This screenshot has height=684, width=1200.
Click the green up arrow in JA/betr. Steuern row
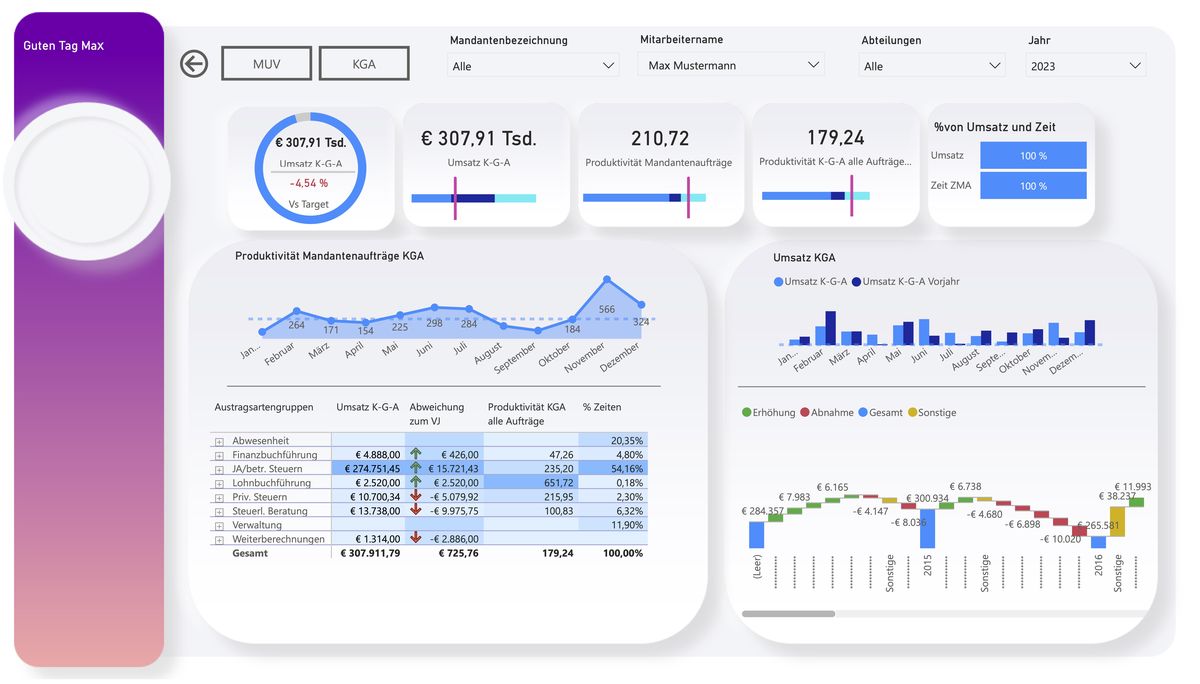(416, 468)
